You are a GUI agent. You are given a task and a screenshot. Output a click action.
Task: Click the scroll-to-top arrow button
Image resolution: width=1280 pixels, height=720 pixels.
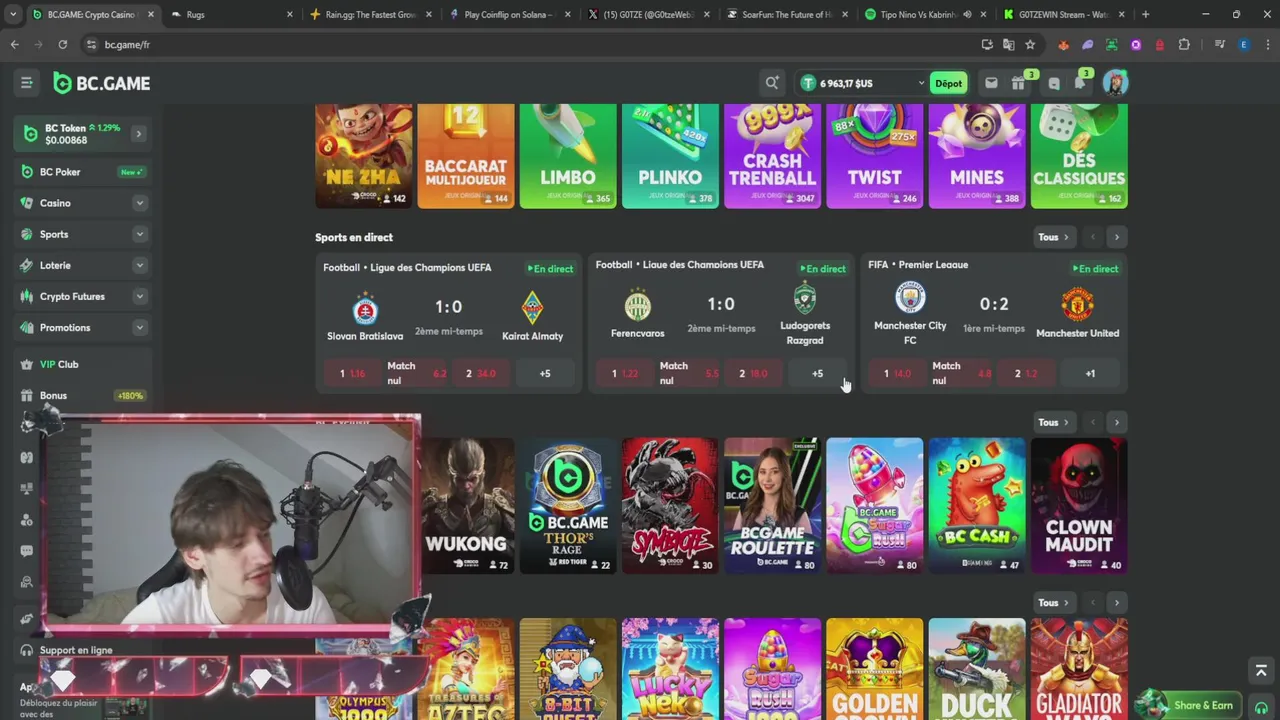tap(1261, 671)
